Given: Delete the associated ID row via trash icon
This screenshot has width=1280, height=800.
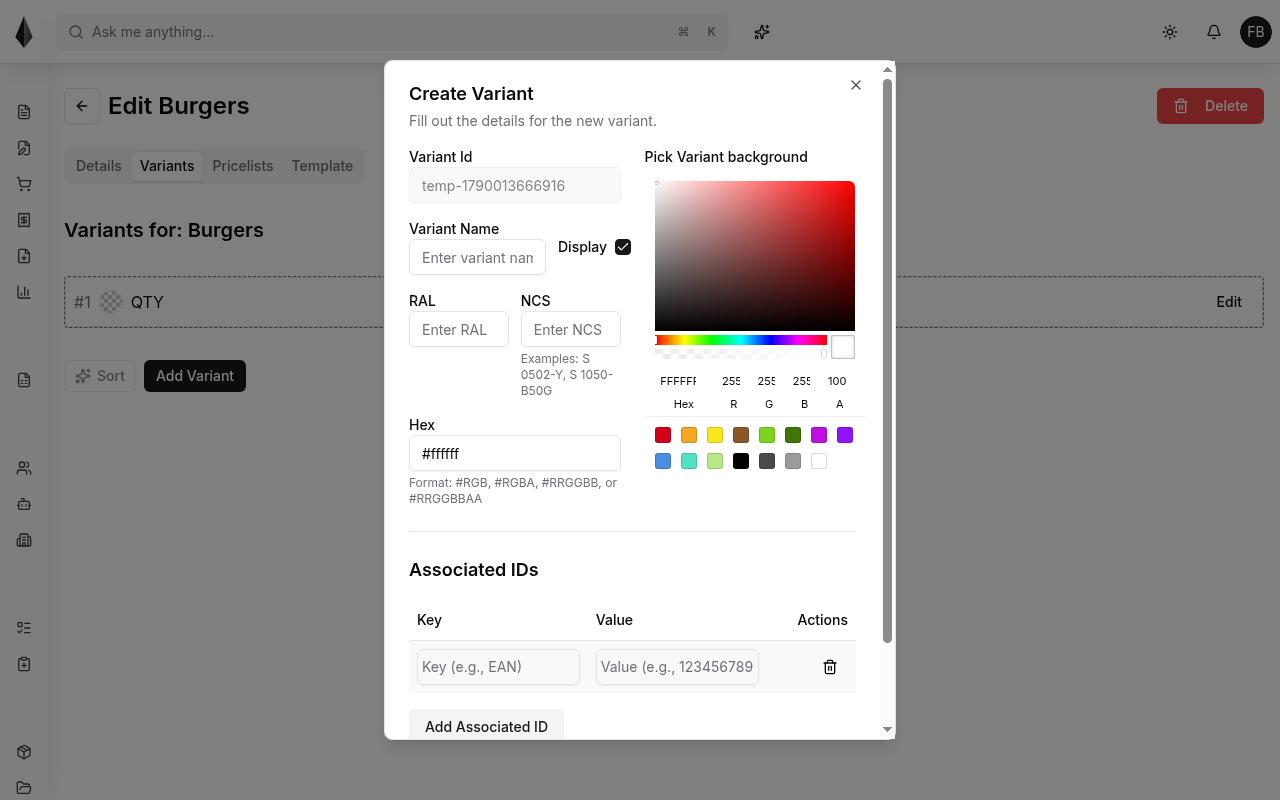Looking at the screenshot, I should click(830, 667).
